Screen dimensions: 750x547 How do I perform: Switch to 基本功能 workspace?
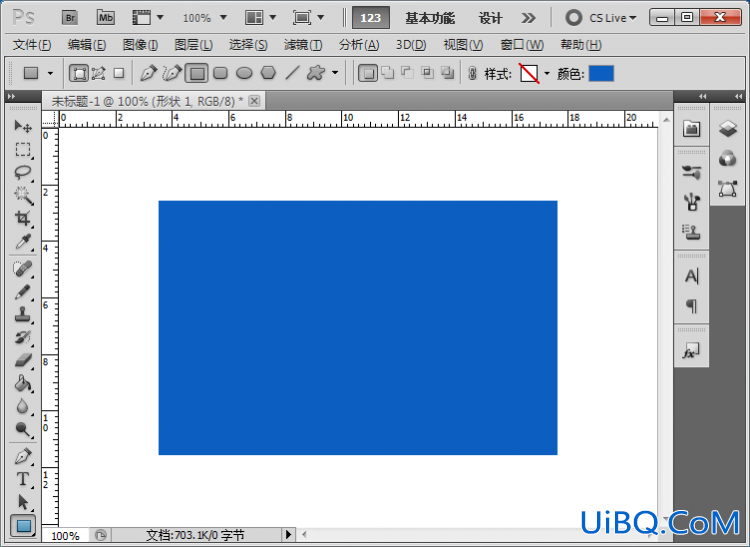tap(430, 18)
